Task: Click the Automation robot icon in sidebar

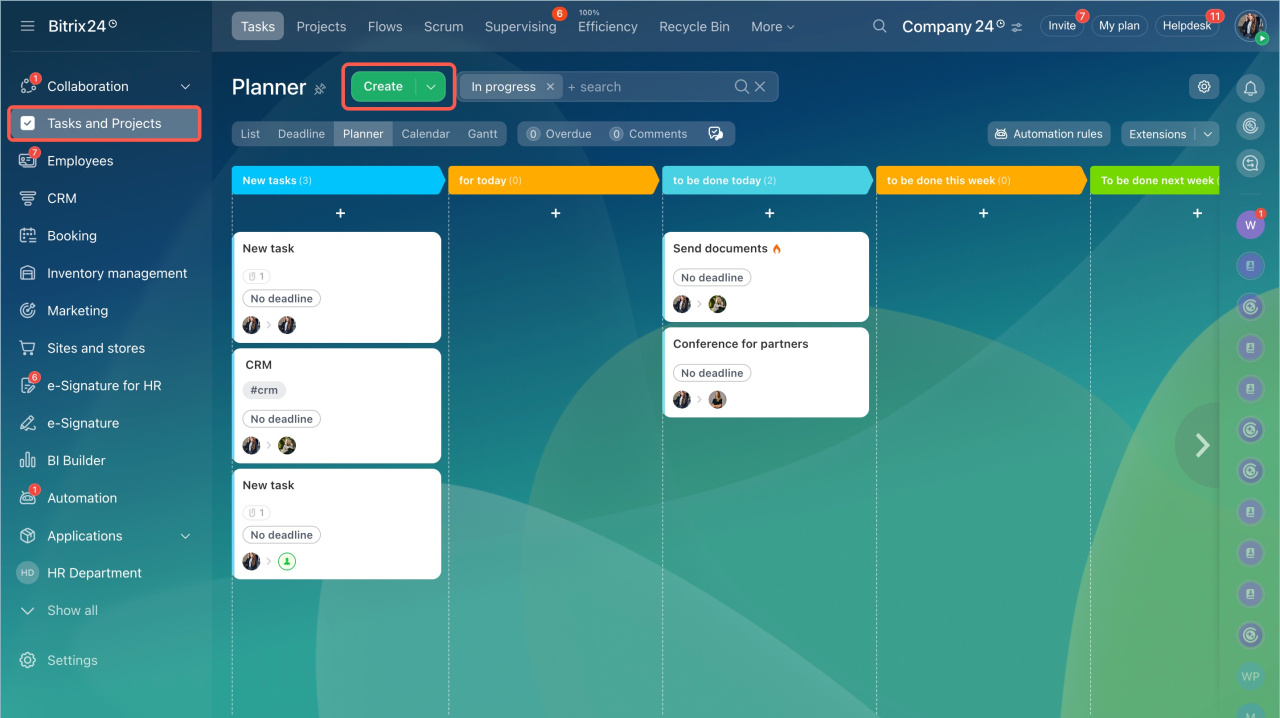Action: 28,498
